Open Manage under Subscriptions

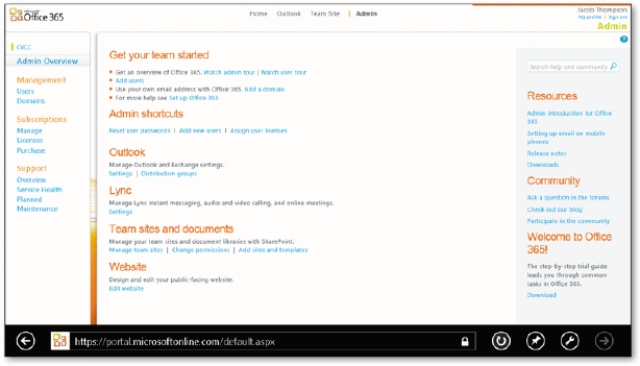click(29, 131)
